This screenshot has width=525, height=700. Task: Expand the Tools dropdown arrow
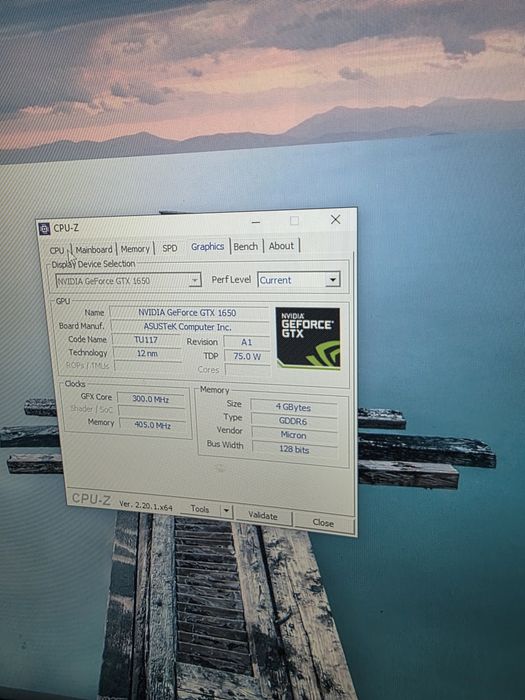(226, 510)
